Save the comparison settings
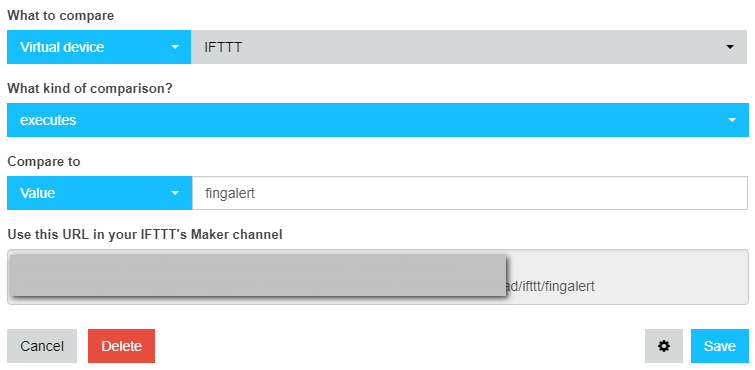The image size is (755, 370). (720, 346)
